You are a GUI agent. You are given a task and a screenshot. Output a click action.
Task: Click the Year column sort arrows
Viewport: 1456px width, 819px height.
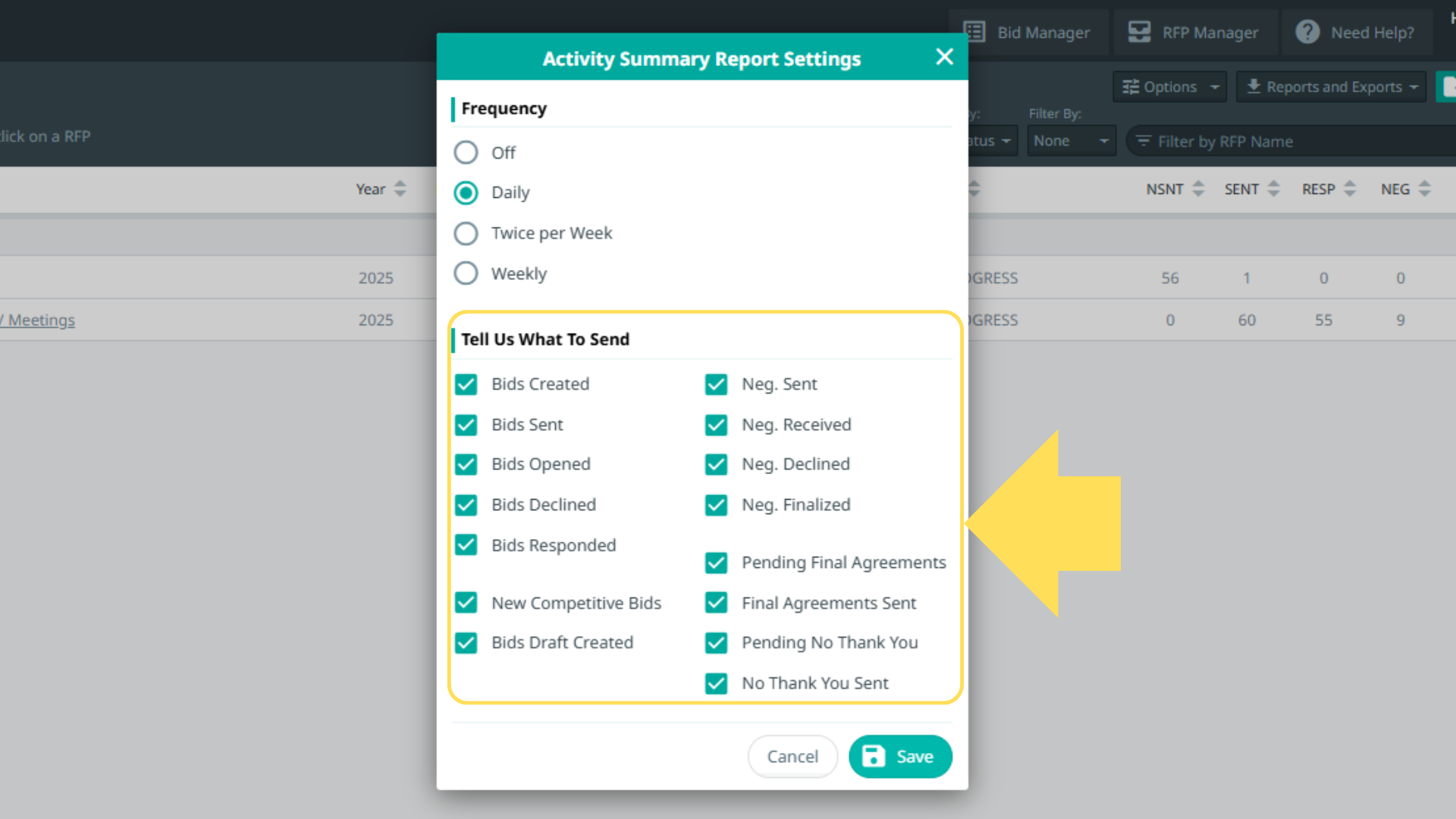(400, 189)
